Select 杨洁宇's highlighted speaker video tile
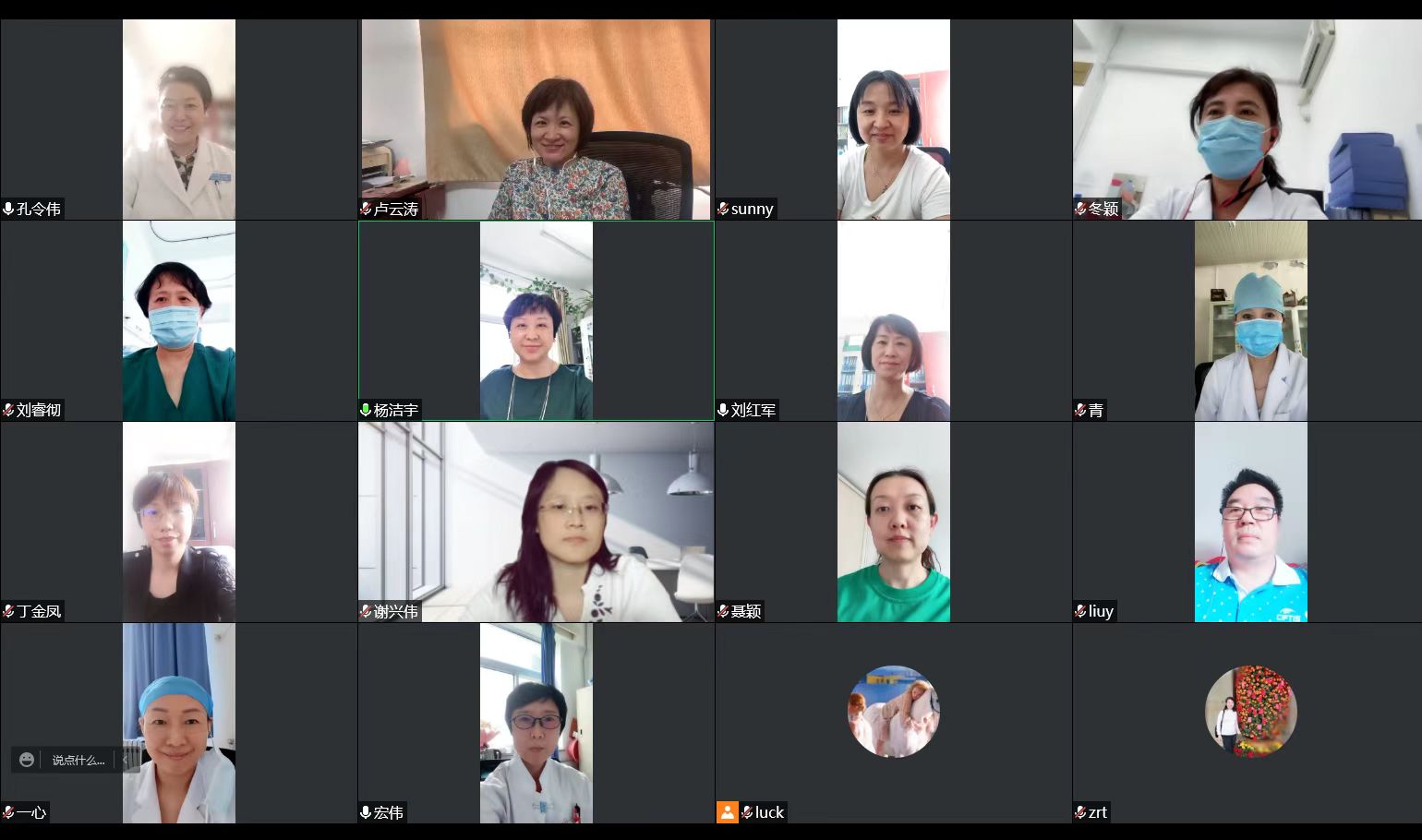The image size is (1422, 840). pos(536,320)
